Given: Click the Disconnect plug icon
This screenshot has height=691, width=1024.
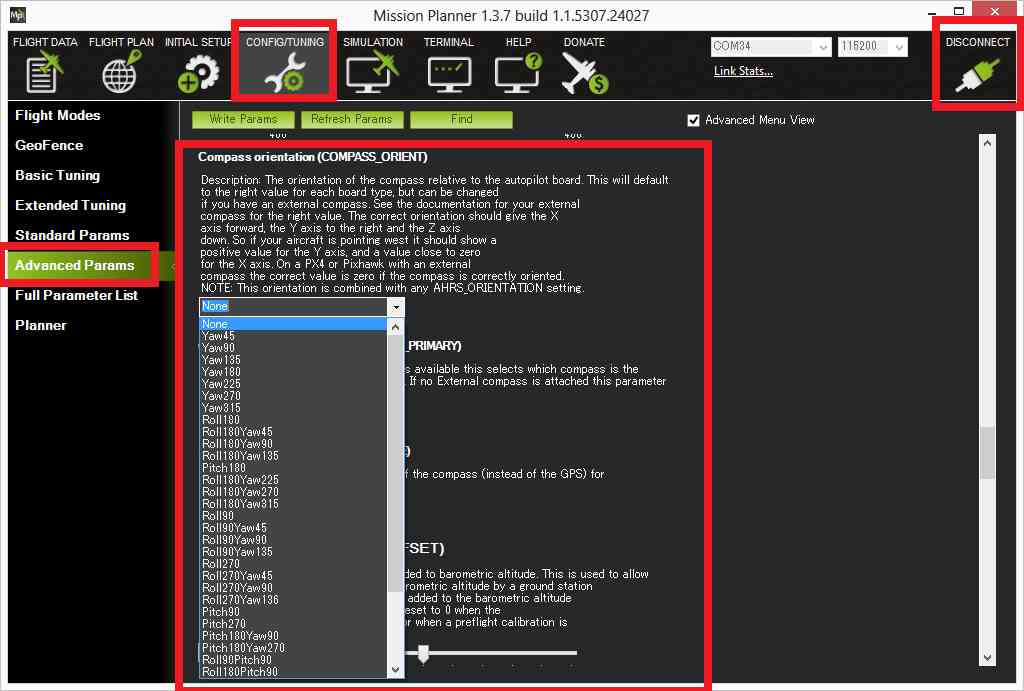Looking at the screenshot, I should click(x=976, y=76).
